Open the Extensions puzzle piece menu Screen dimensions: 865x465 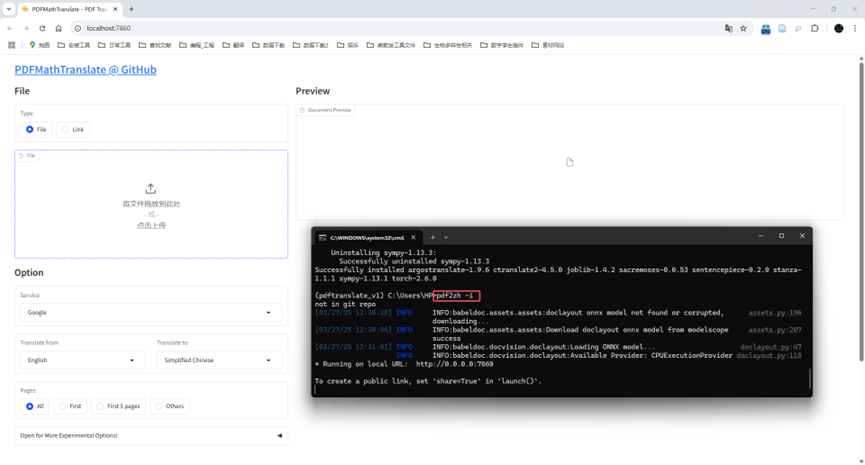[x=815, y=28]
